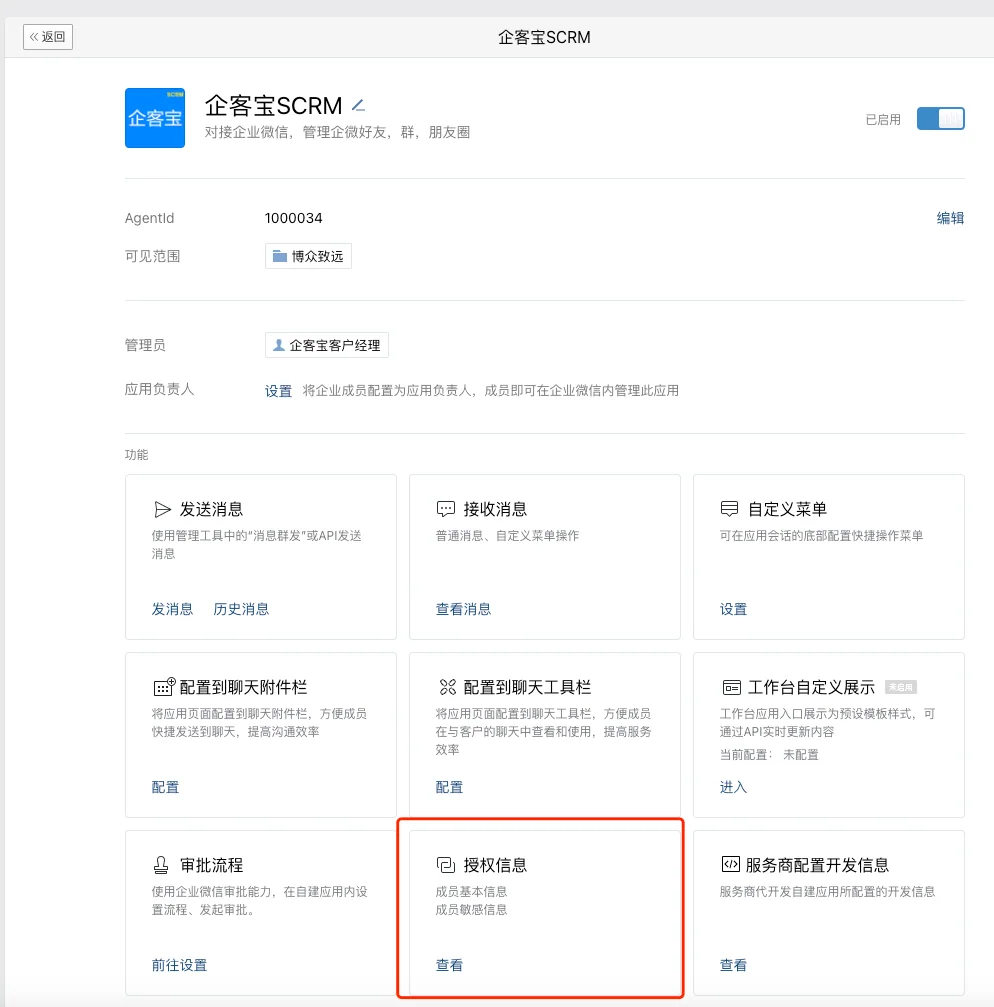Open the 历史消息 link
Image resolution: width=994 pixels, height=1007 pixels.
pos(241,609)
